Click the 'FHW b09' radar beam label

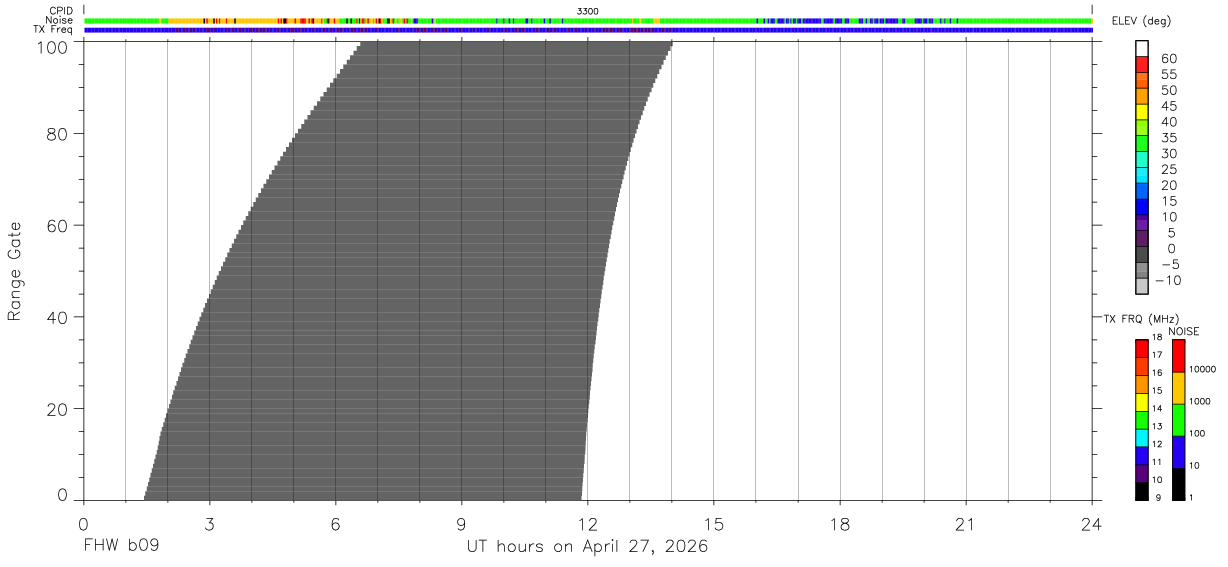tap(121, 547)
